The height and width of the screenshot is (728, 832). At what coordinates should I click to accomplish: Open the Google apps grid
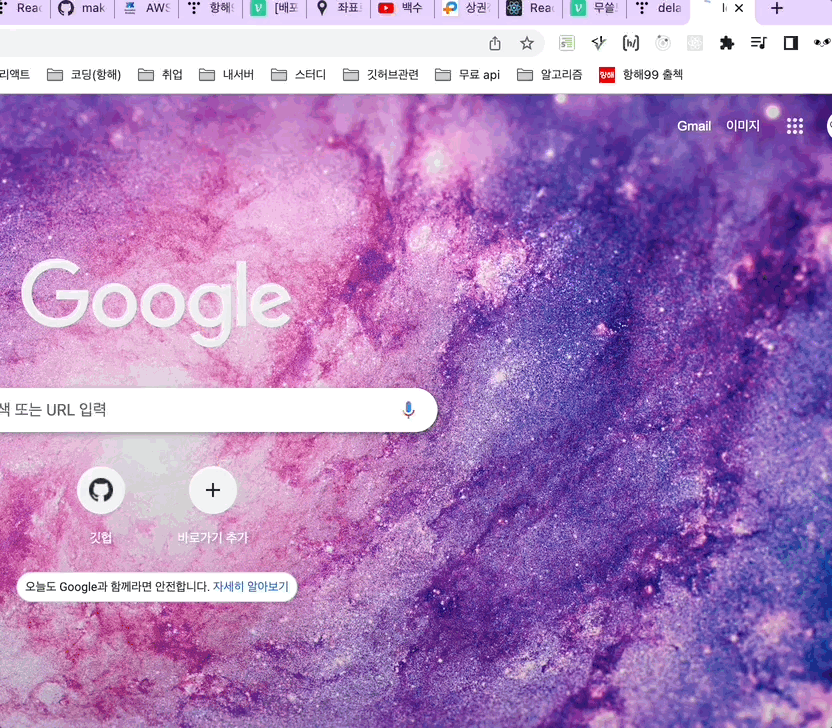coord(794,126)
